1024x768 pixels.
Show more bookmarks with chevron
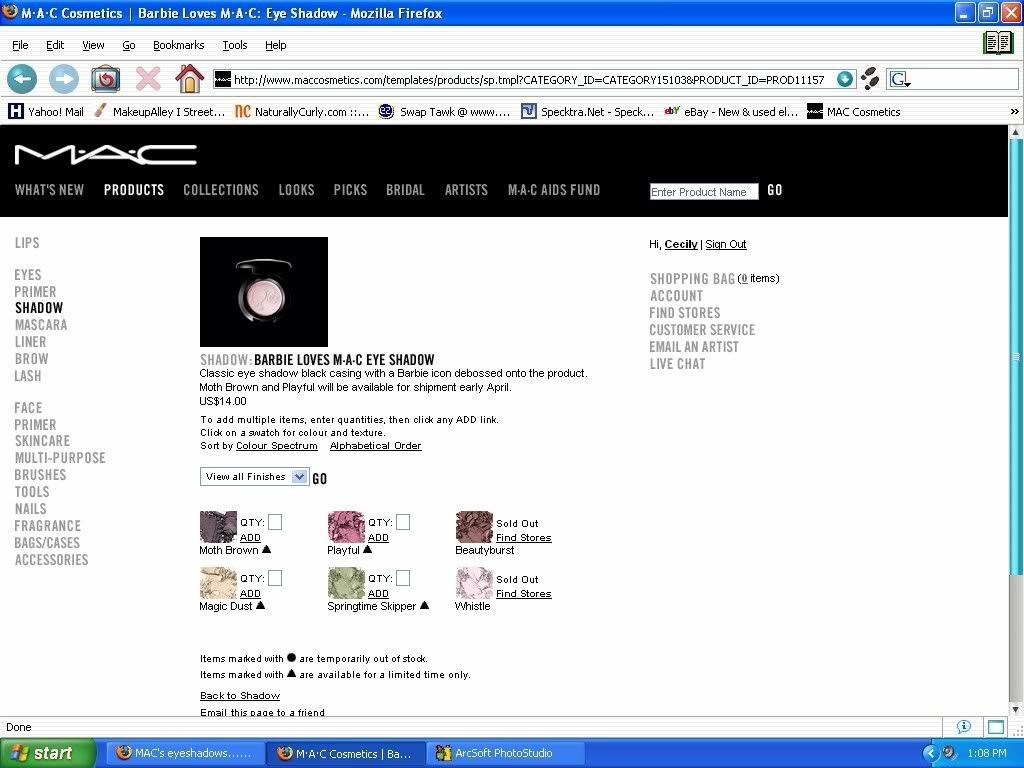[1014, 112]
